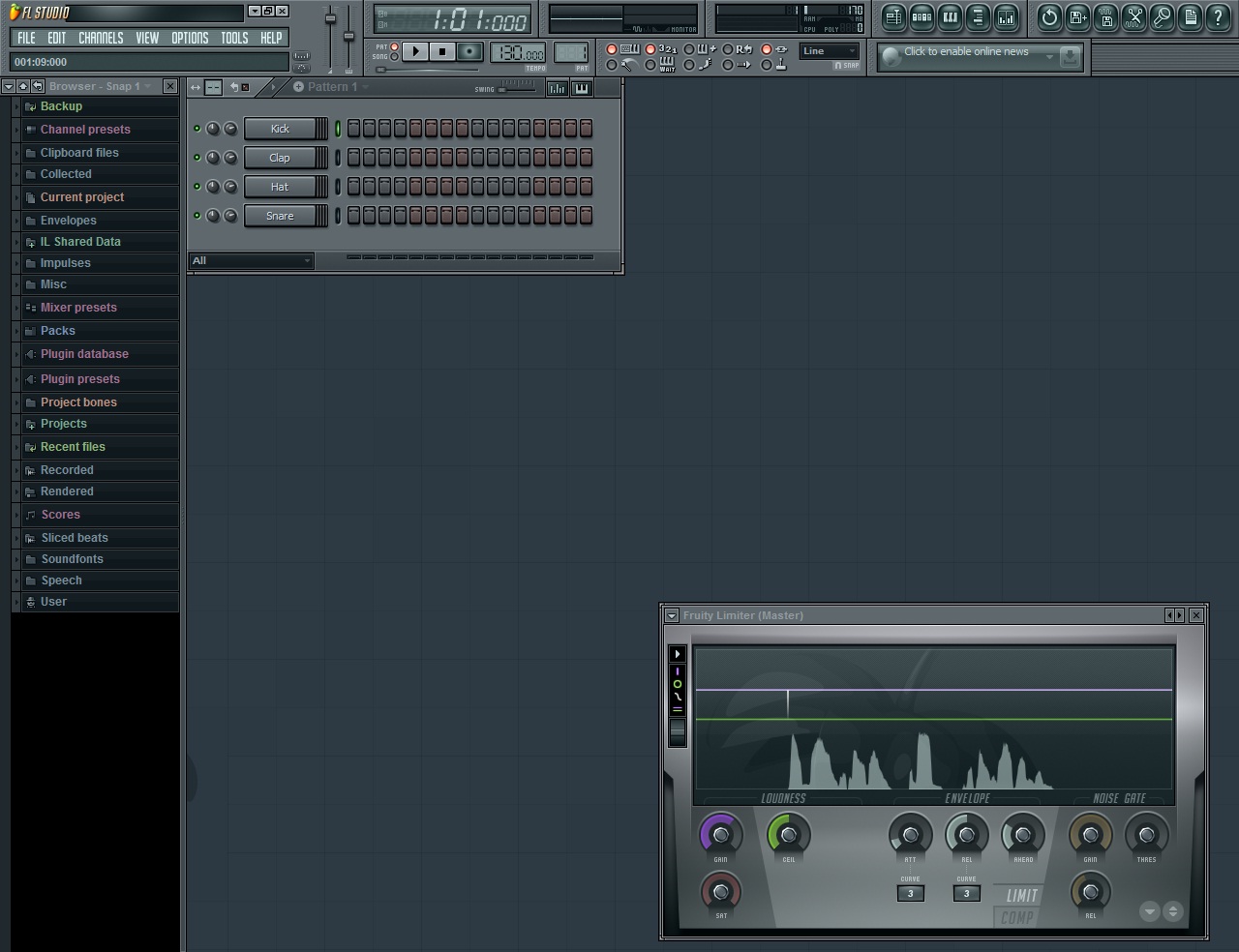Click the Loudness GAIN knob in Limiter
The image size is (1239, 952).
point(720,834)
